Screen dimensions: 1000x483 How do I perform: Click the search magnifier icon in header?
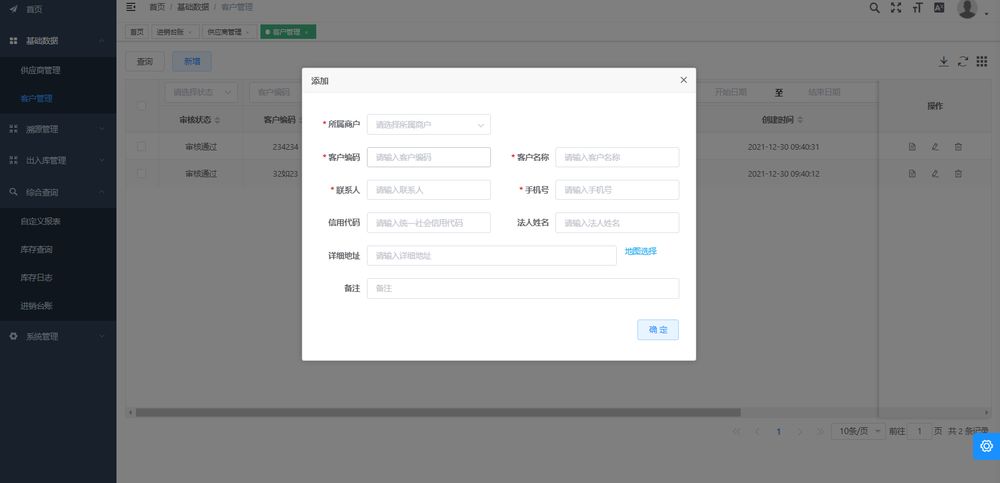pos(874,8)
